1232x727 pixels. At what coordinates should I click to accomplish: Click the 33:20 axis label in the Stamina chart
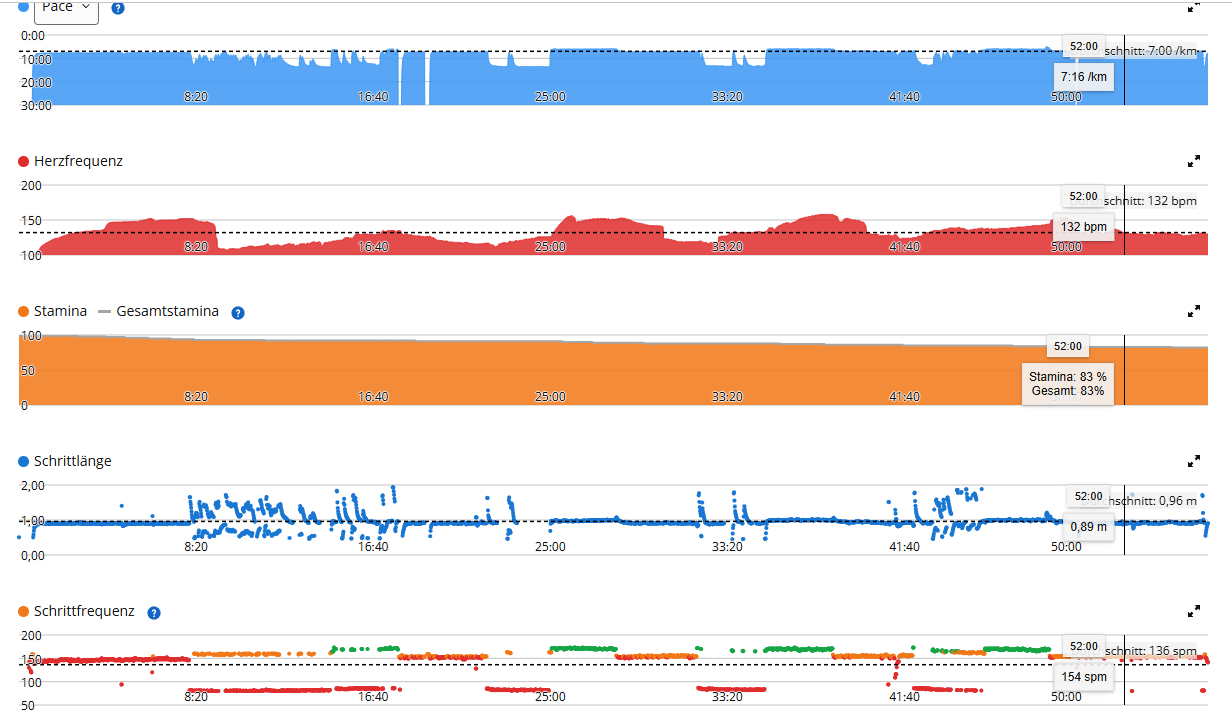[x=727, y=396]
